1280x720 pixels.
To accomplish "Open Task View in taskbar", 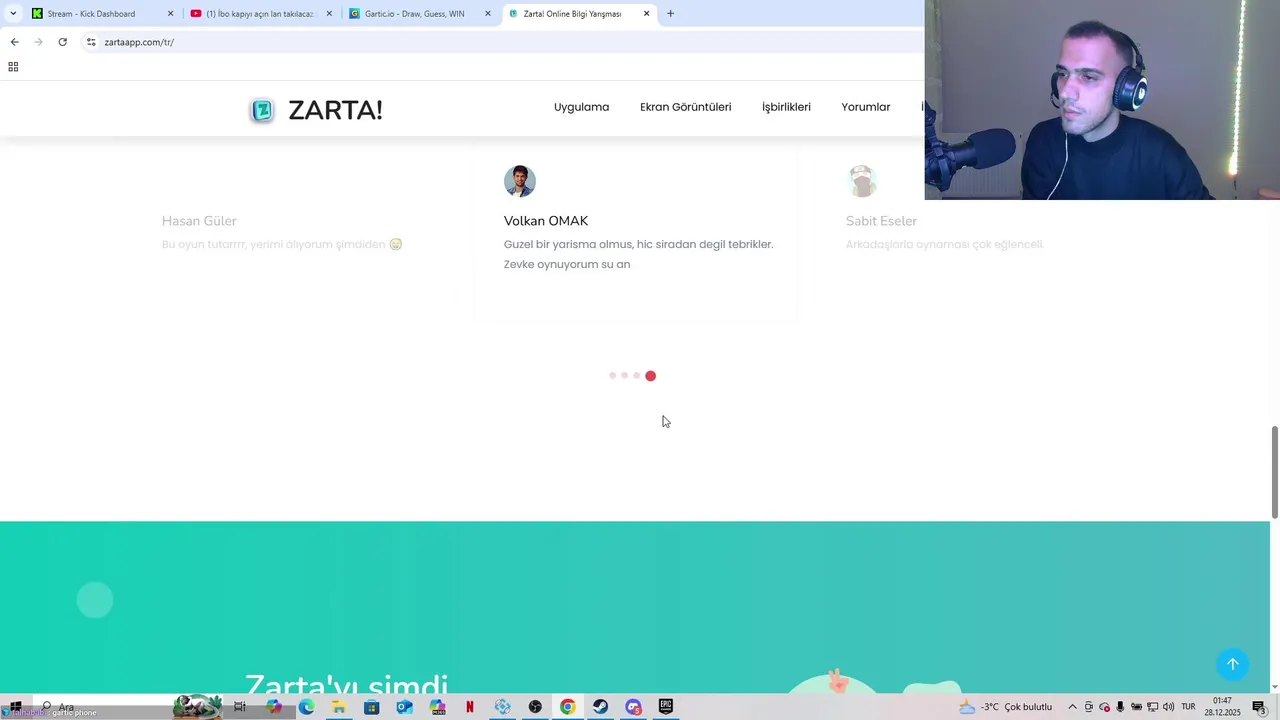I will [x=240, y=707].
